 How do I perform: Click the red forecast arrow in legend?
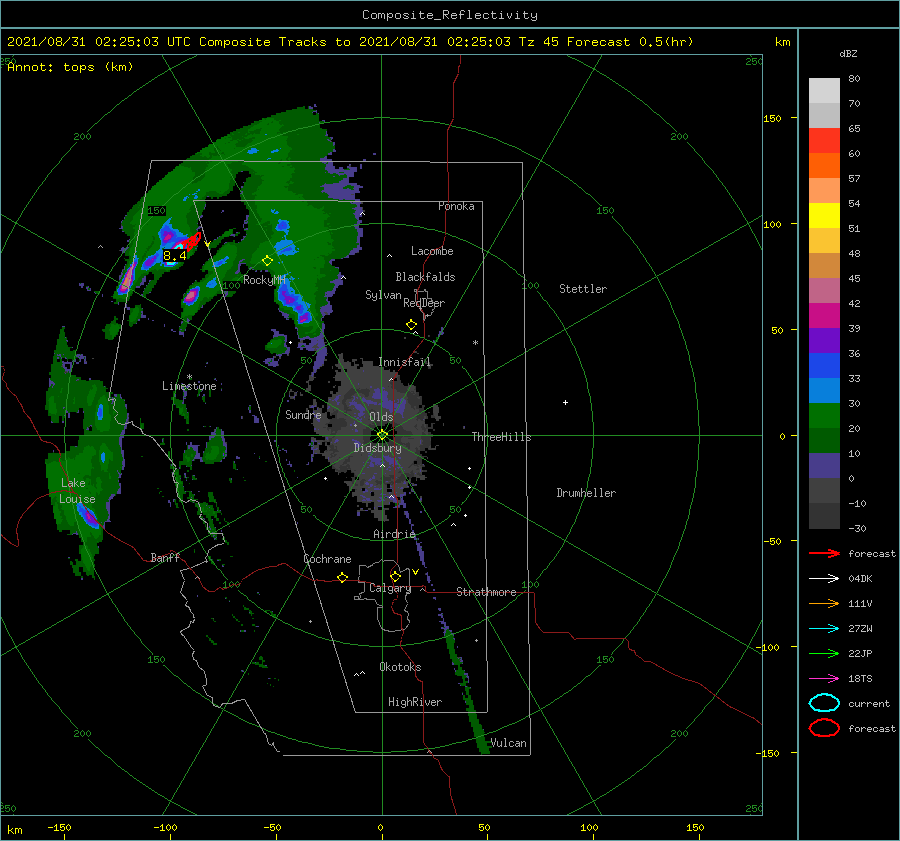pyautogui.click(x=824, y=553)
